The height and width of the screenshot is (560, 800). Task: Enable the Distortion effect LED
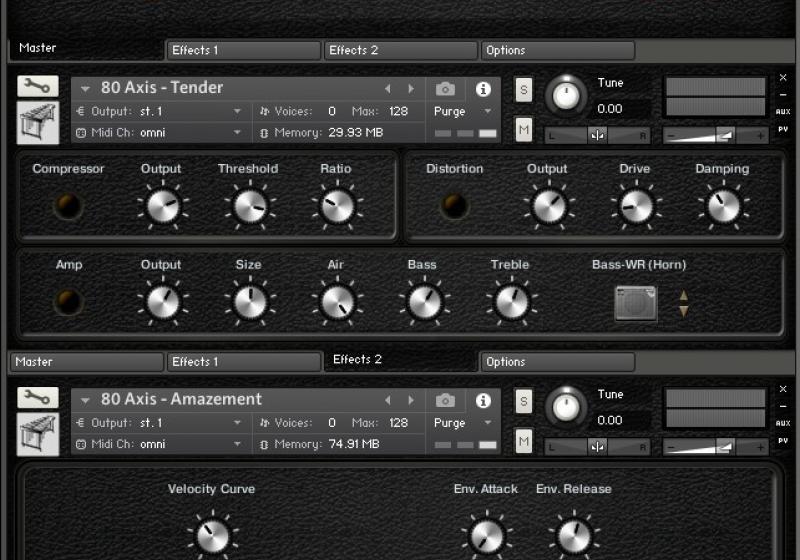click(x=455, y=206)
